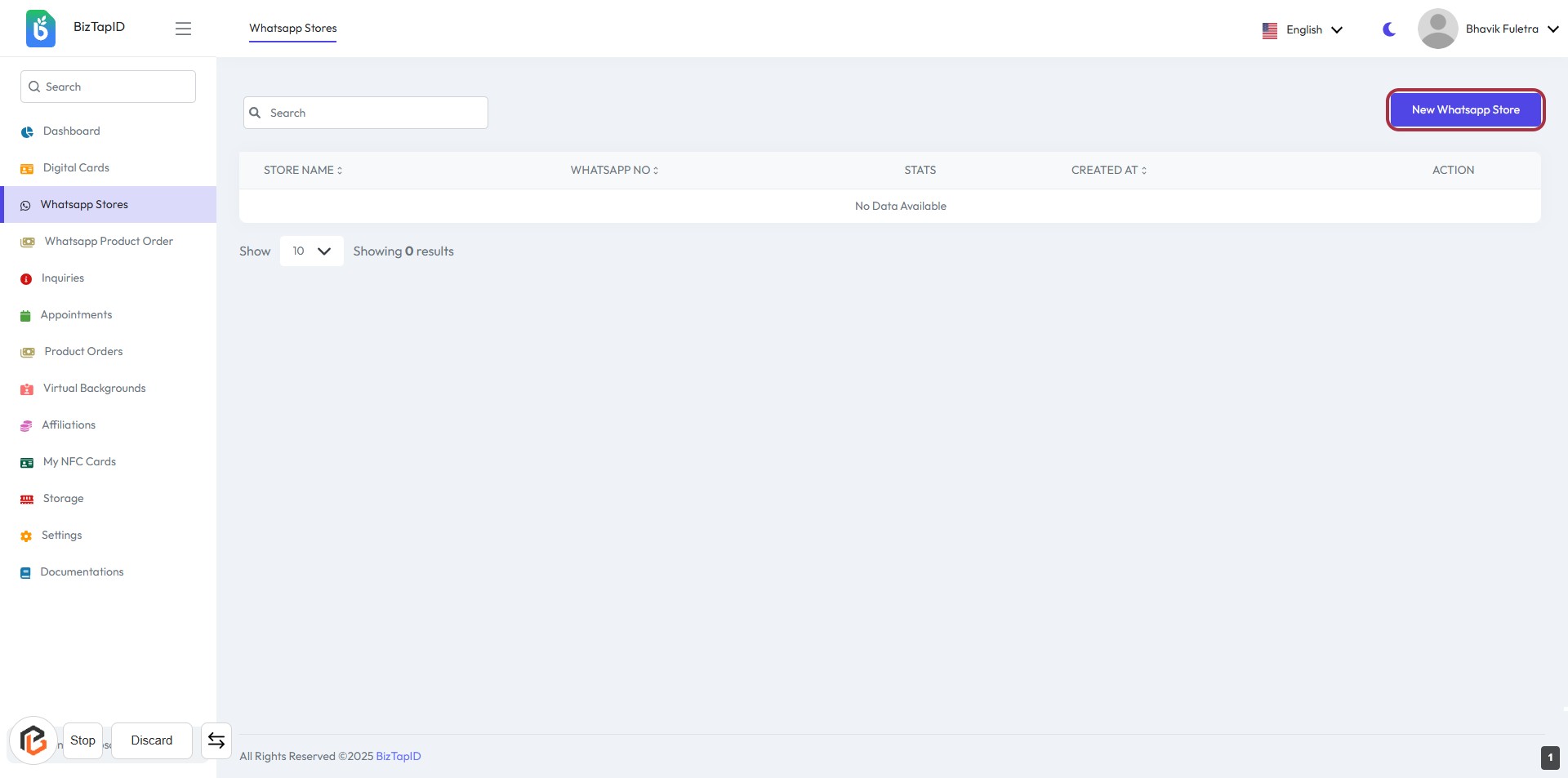Toggle dark mode moon icon
Viewport: 1568px width, 778px height.
(x=1388, y=29)
